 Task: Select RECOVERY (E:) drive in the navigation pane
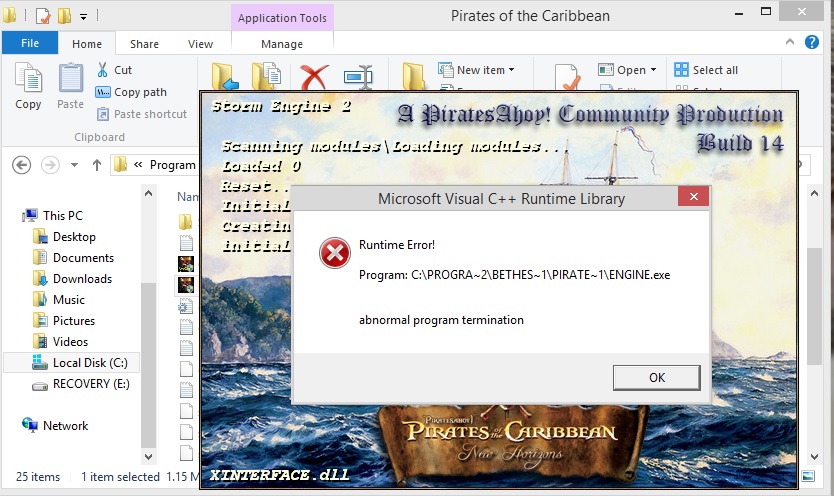(80, 384)
